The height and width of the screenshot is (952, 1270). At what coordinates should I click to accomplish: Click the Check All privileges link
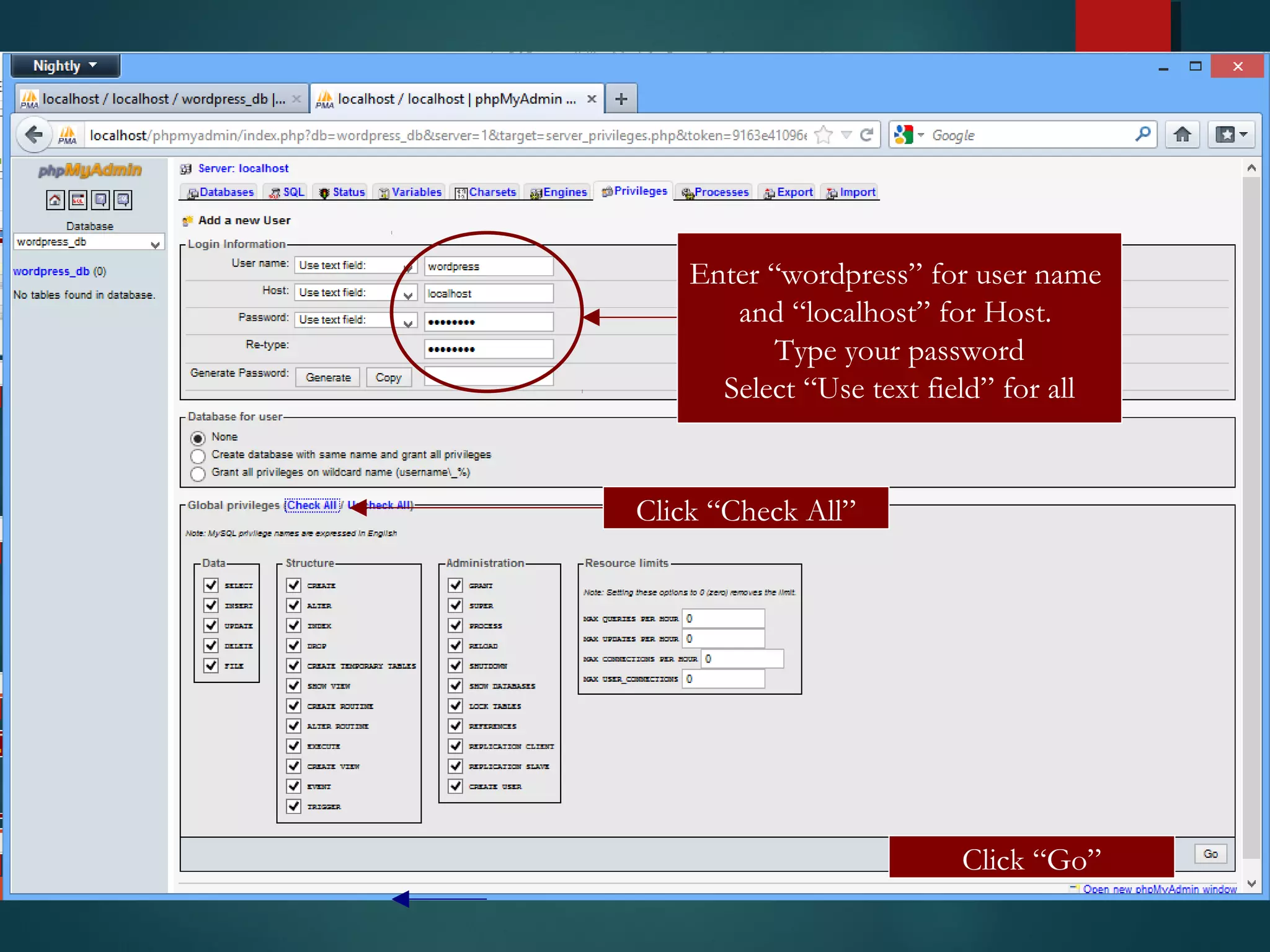[312, 505]
